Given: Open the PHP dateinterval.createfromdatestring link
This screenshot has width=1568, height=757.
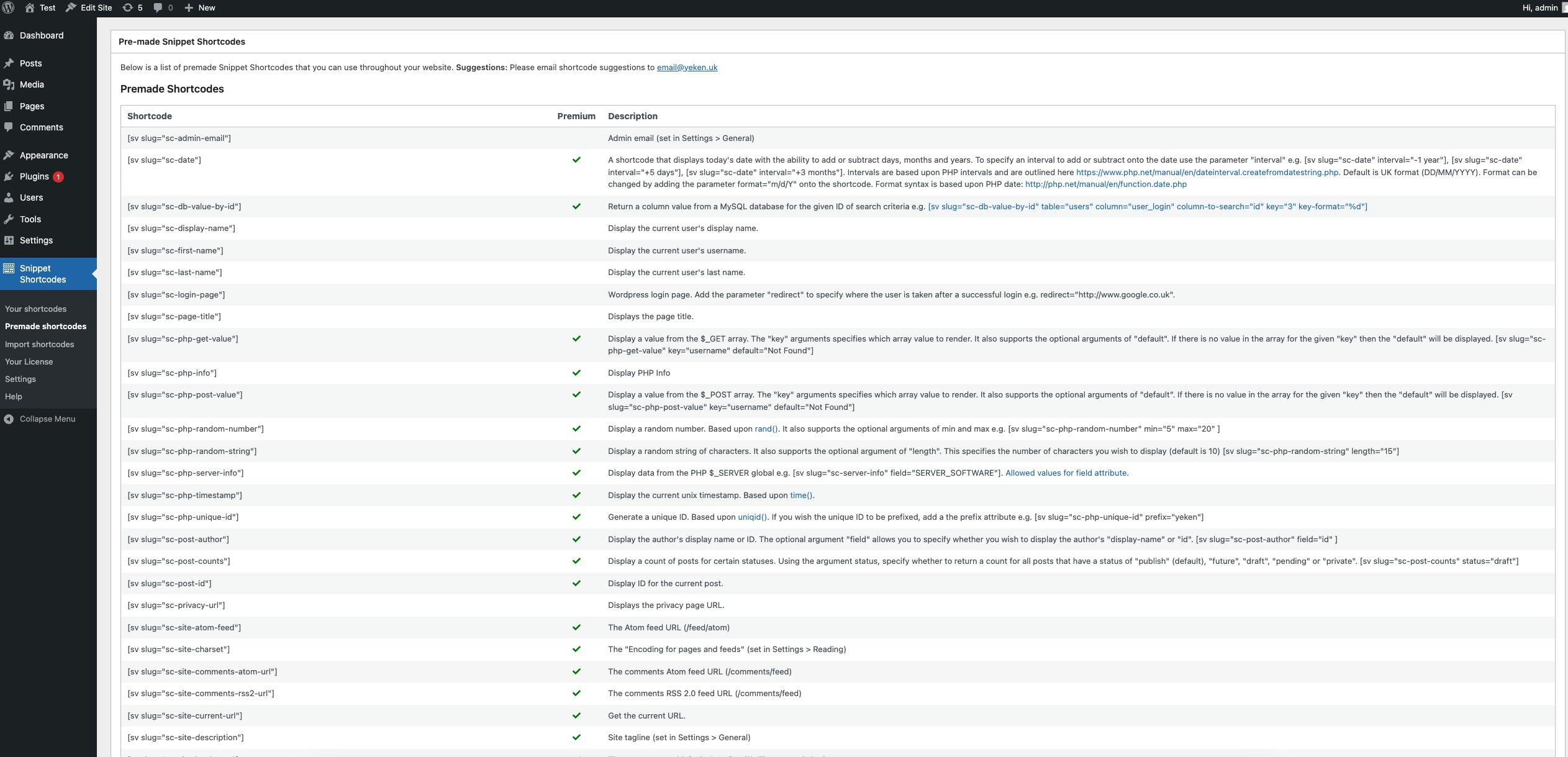Looking at the screenshot, I should point(1207,172).
